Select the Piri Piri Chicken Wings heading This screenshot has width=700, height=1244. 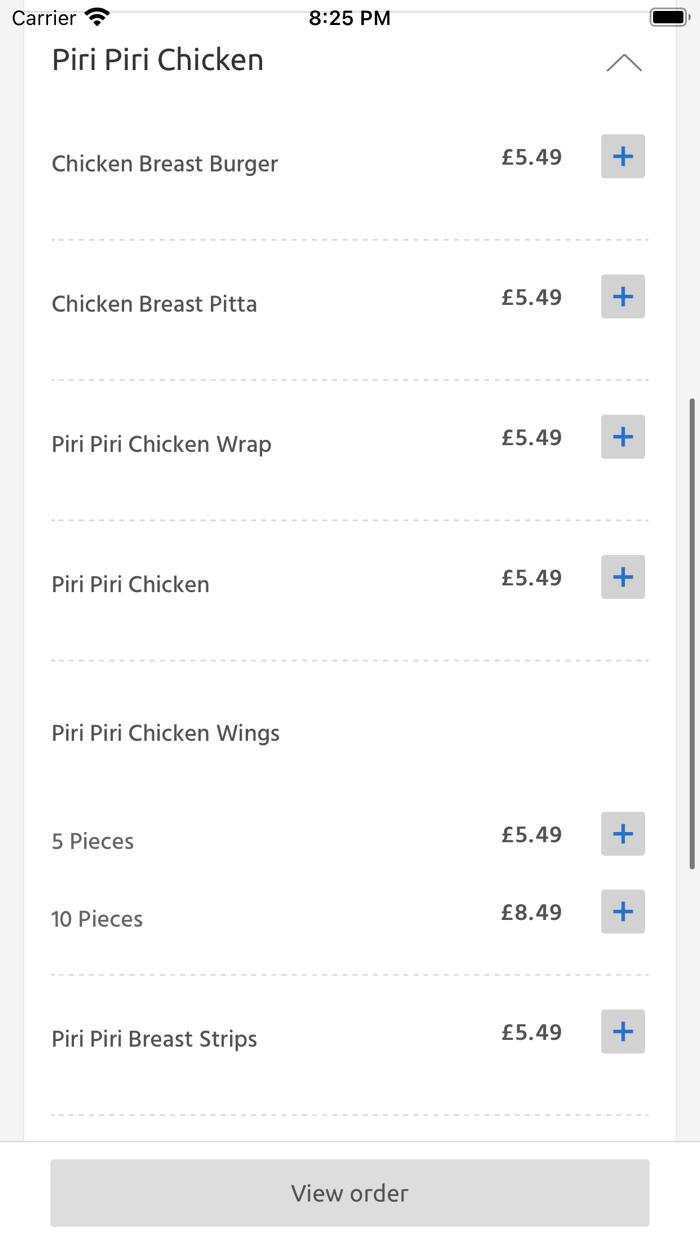click(x=165, y=732)
